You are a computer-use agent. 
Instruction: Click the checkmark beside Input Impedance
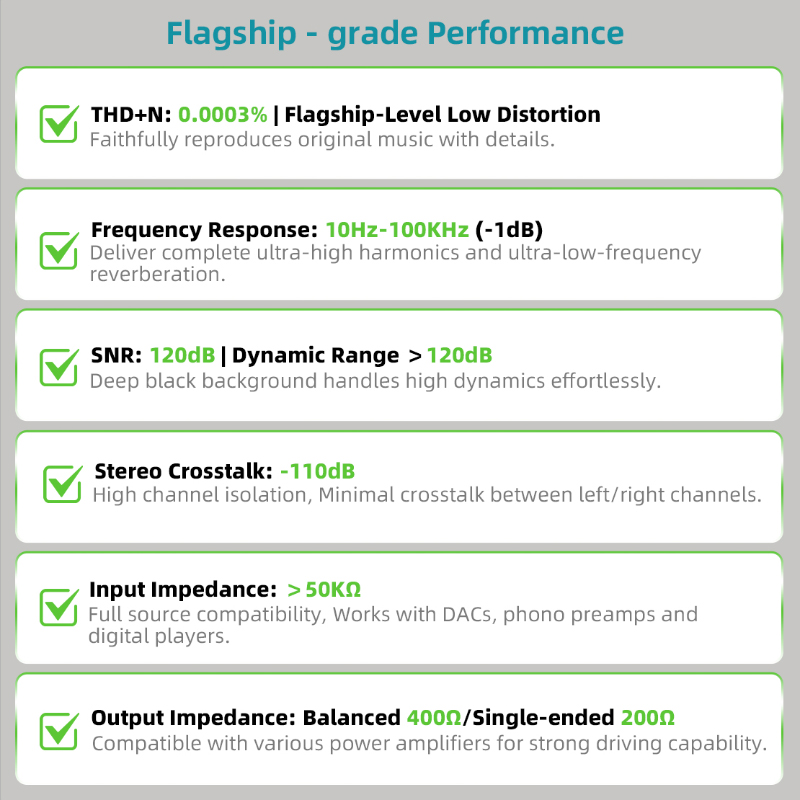tap(59, 607)
